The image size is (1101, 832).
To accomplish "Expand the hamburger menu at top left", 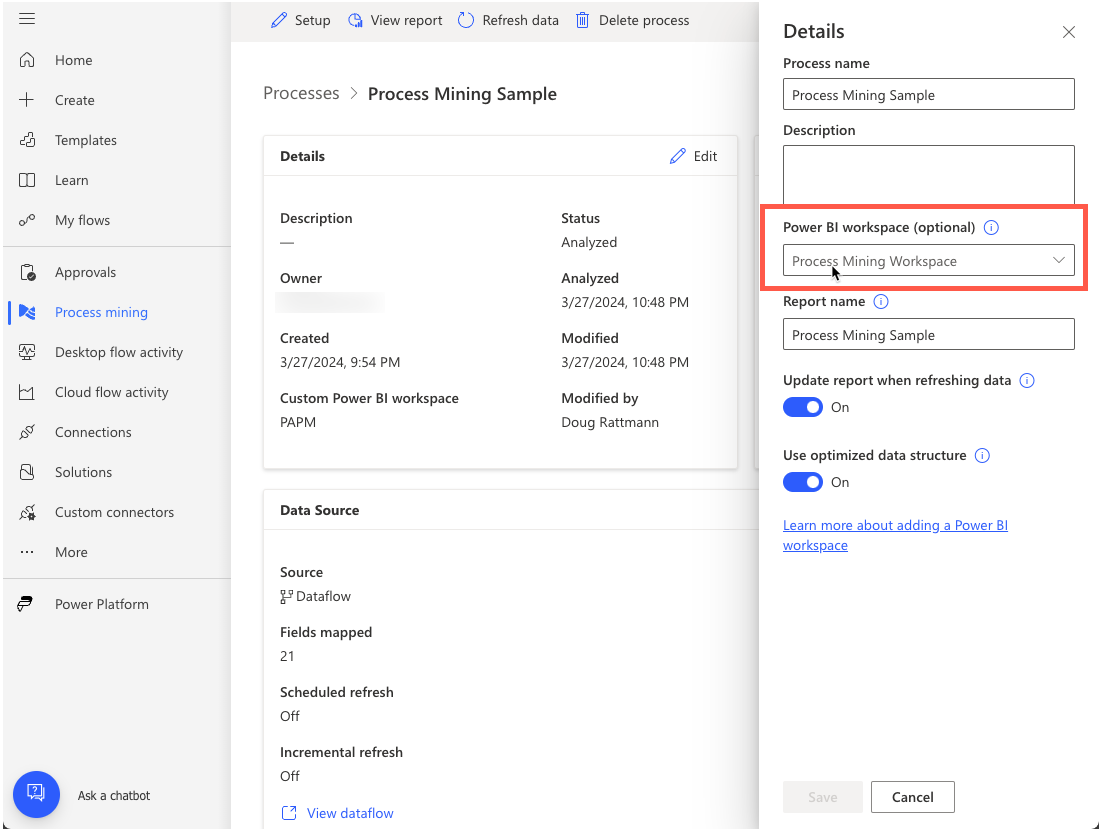I will pos(29,18).
